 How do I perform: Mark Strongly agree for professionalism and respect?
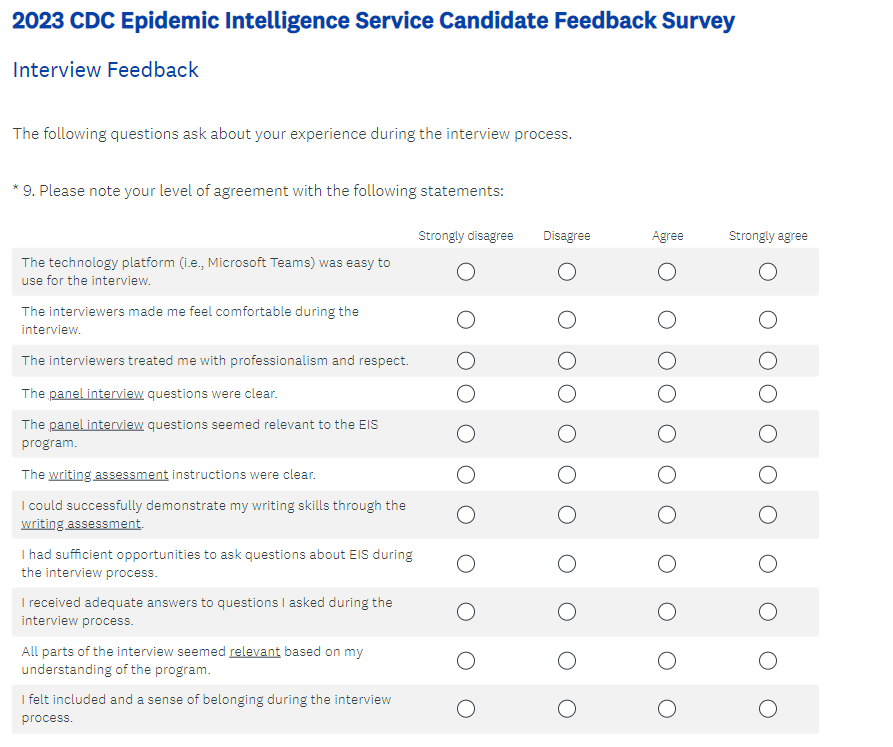[x=767, y=361]
